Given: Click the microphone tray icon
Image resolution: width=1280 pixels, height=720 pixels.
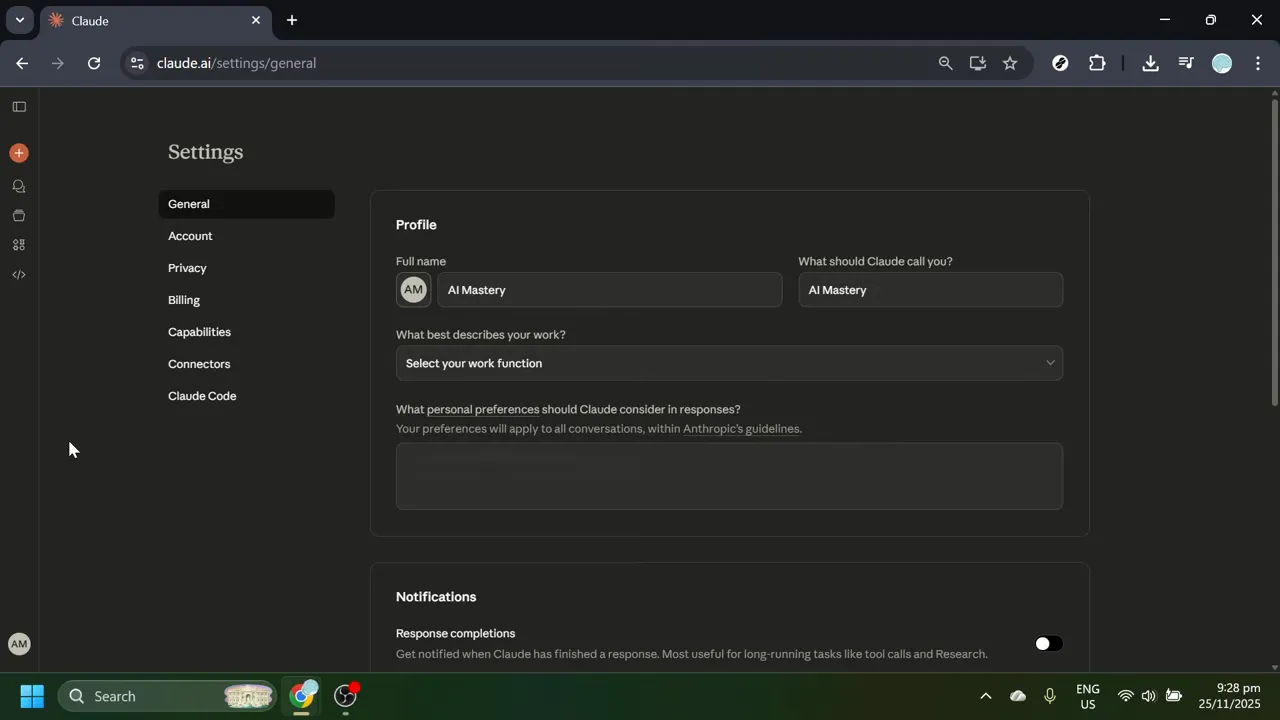Looking at the screenshot, I should coord(1049,696).
